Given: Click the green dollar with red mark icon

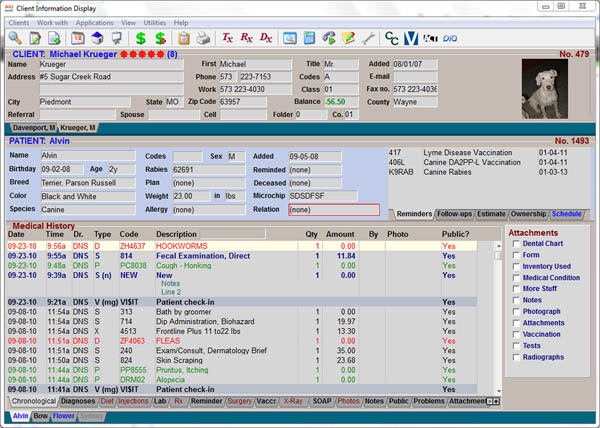Looking at the screenshot, I should coord(160,38).
